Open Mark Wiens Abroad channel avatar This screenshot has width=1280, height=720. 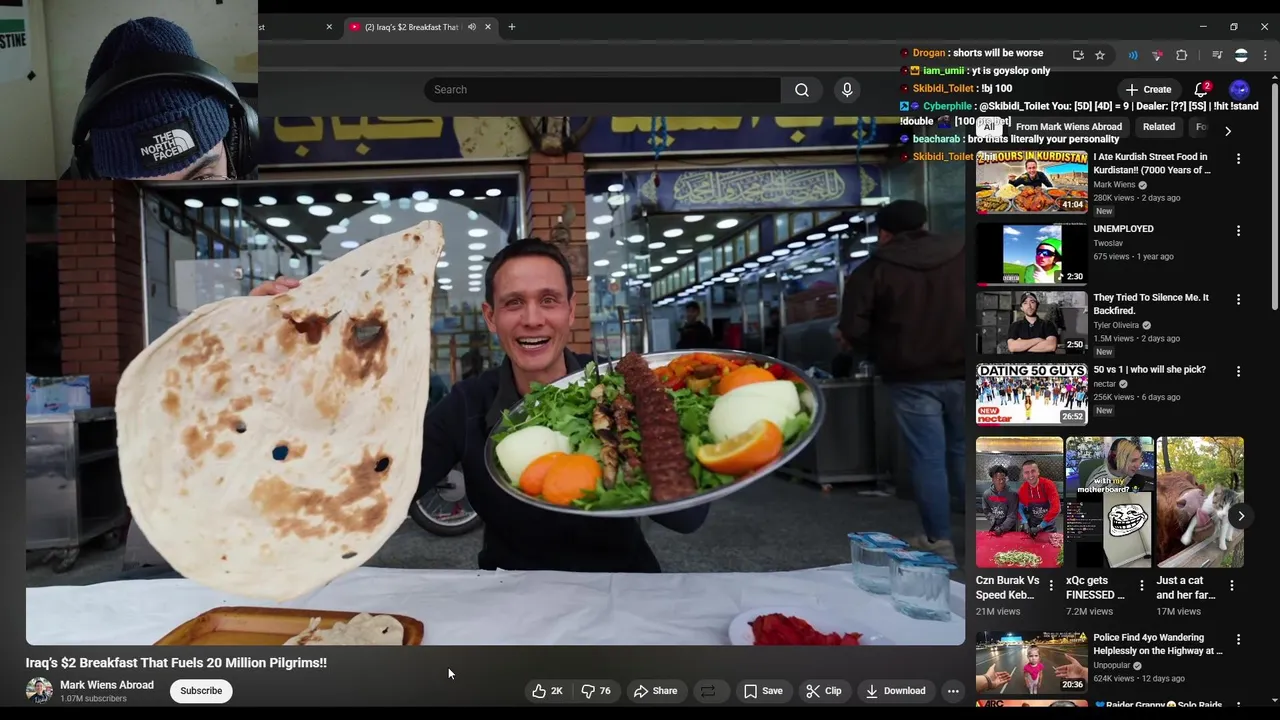click(x=39, y=691)
